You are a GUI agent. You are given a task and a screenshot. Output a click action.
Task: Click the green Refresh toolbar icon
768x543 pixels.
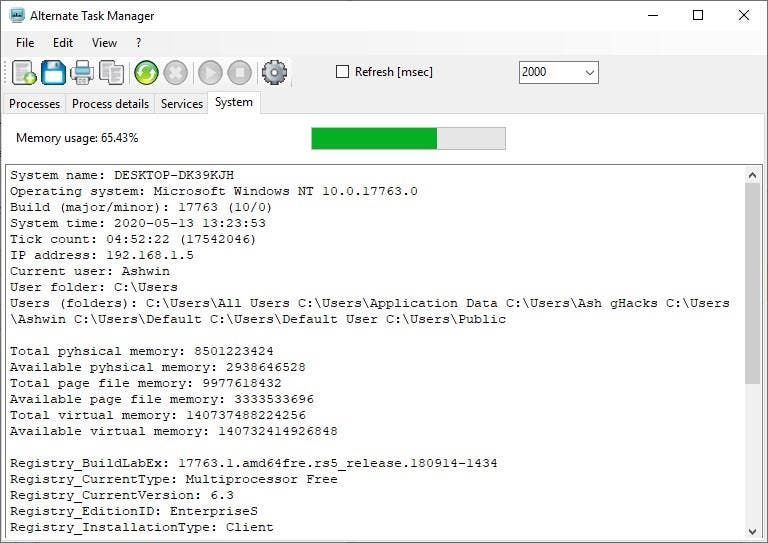pos(146,72)
